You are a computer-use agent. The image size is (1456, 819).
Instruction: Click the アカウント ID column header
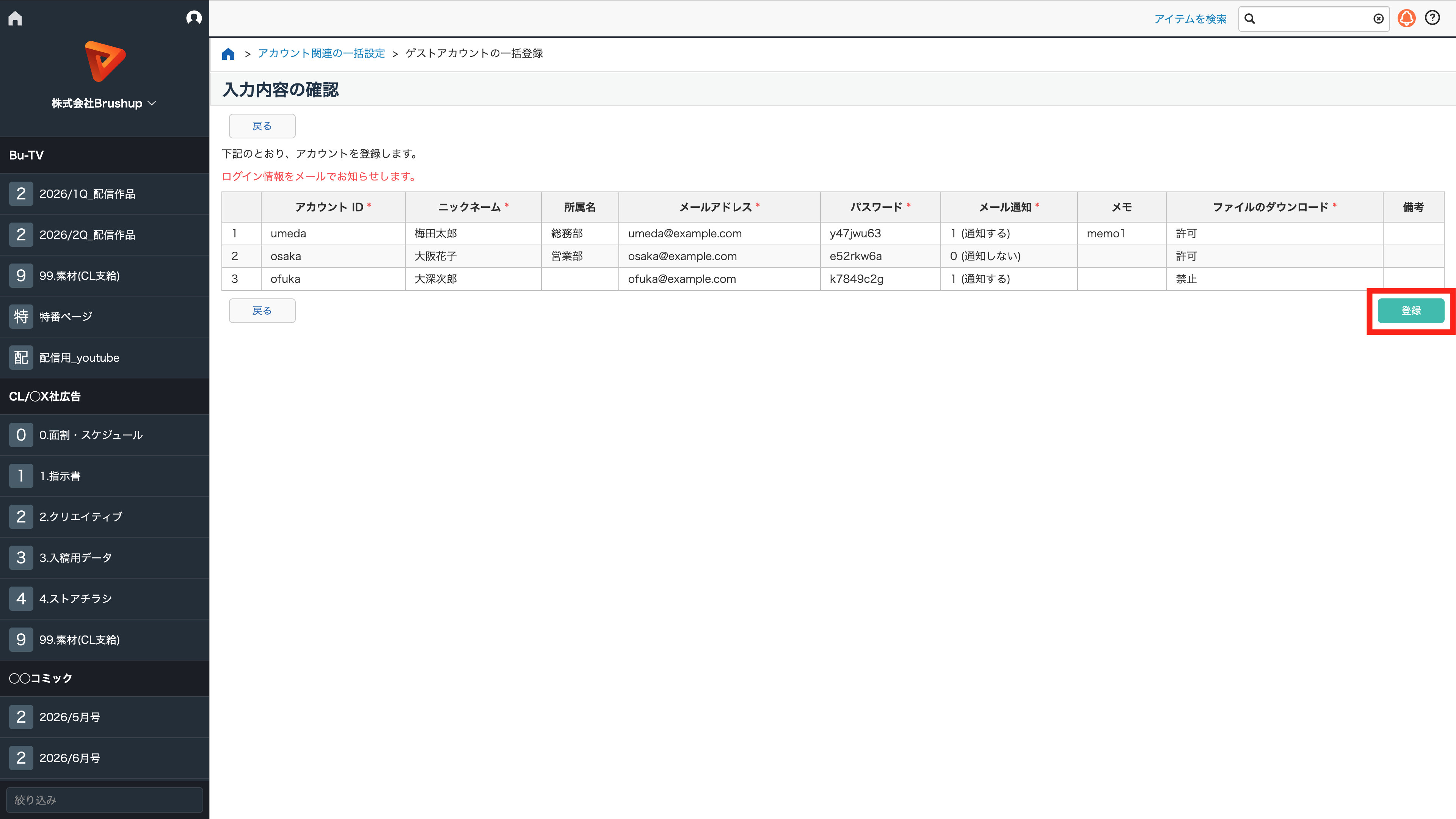pyautogui.click(x=333, y=207)
